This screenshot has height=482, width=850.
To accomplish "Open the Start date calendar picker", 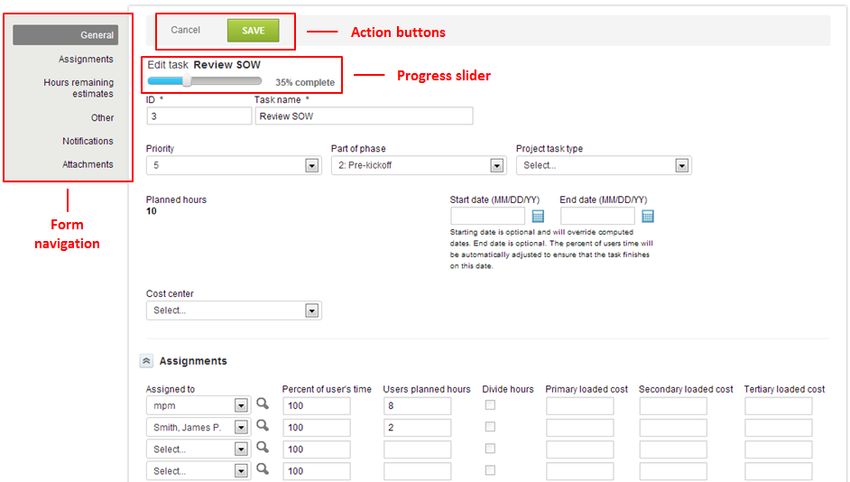I will [x=538, y=216].
